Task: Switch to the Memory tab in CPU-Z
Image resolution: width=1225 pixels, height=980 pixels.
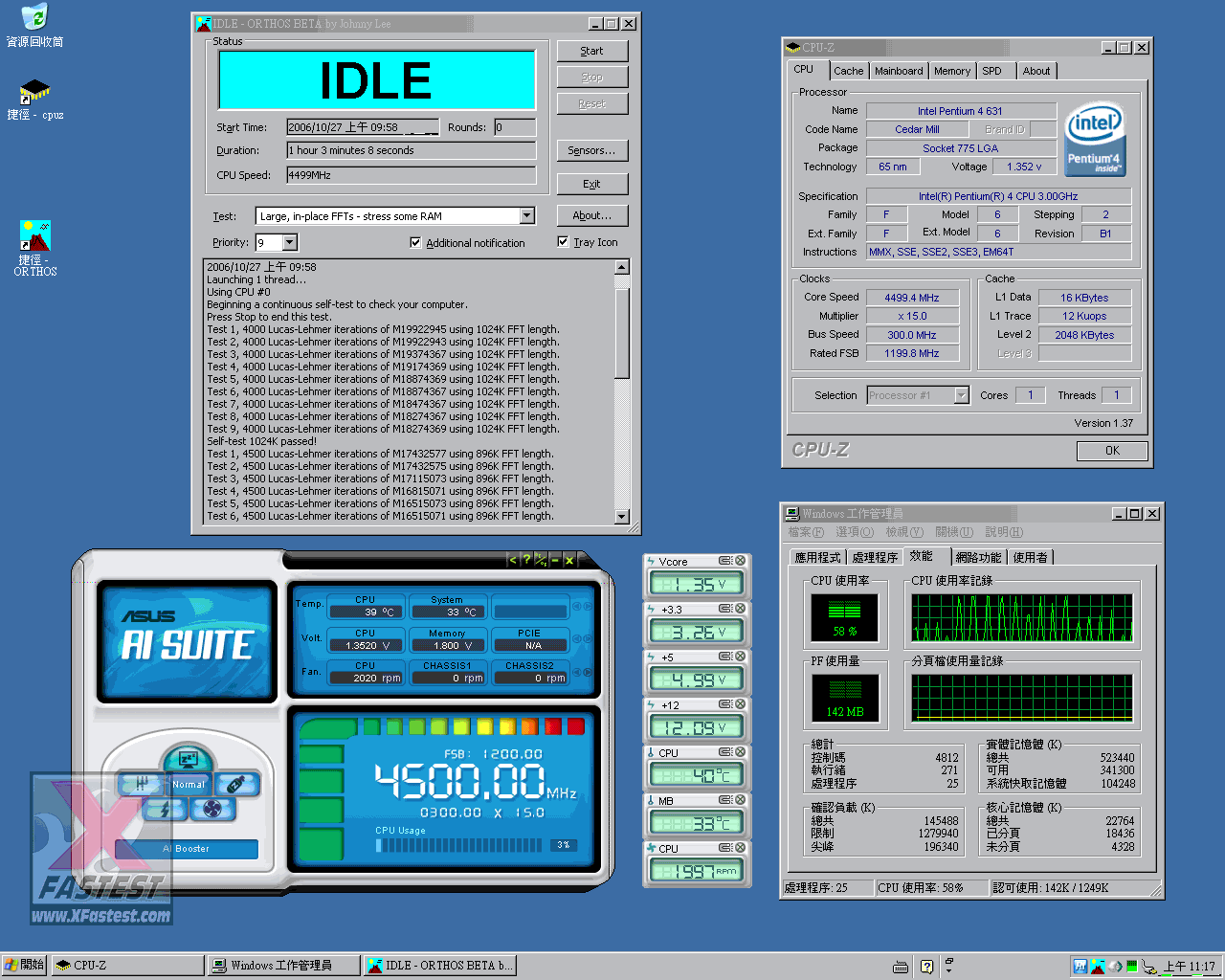Action: click(952, 71)
